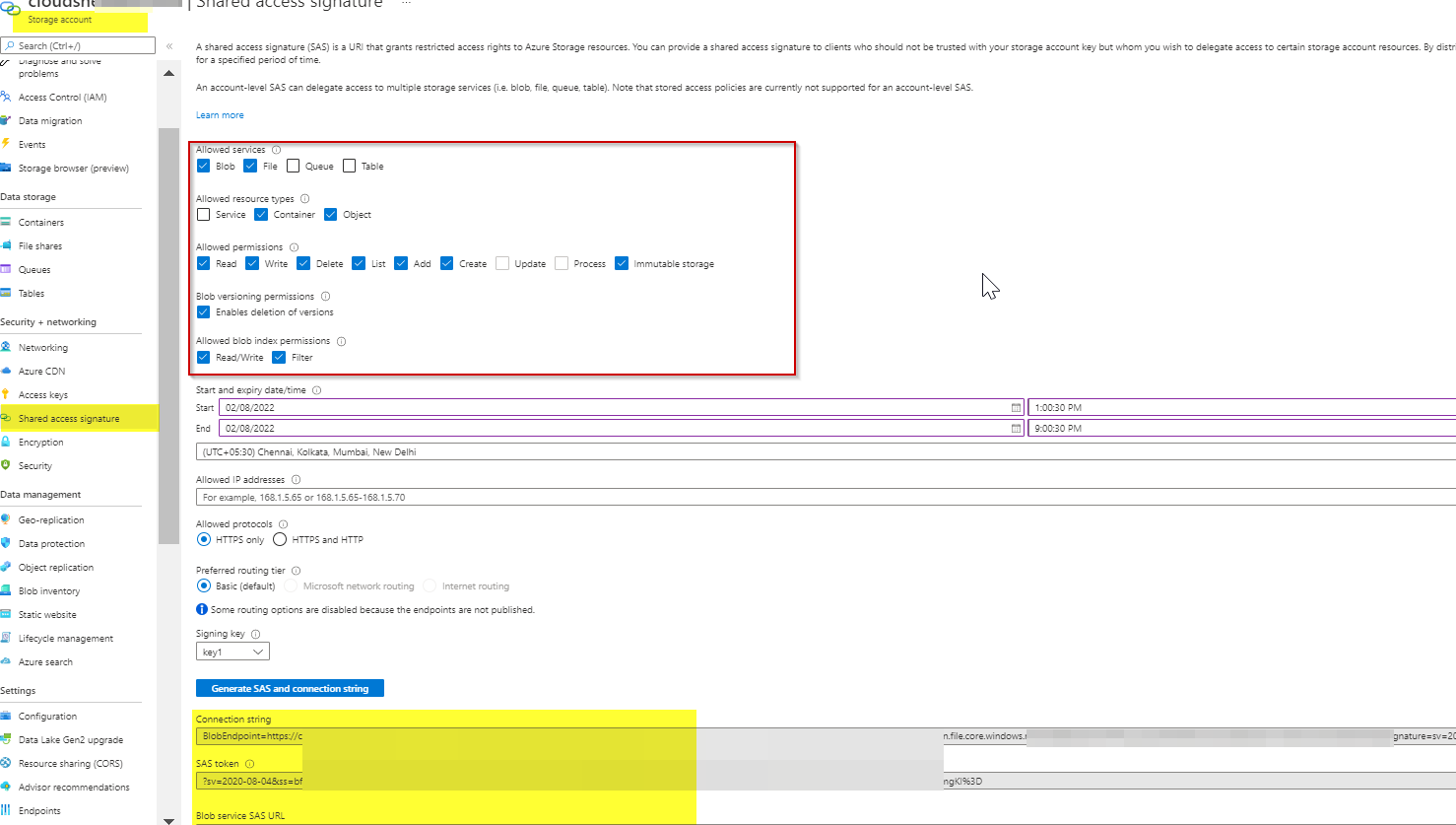
Task: Click the sidebar scroll-up arrow
Action: 168,73
